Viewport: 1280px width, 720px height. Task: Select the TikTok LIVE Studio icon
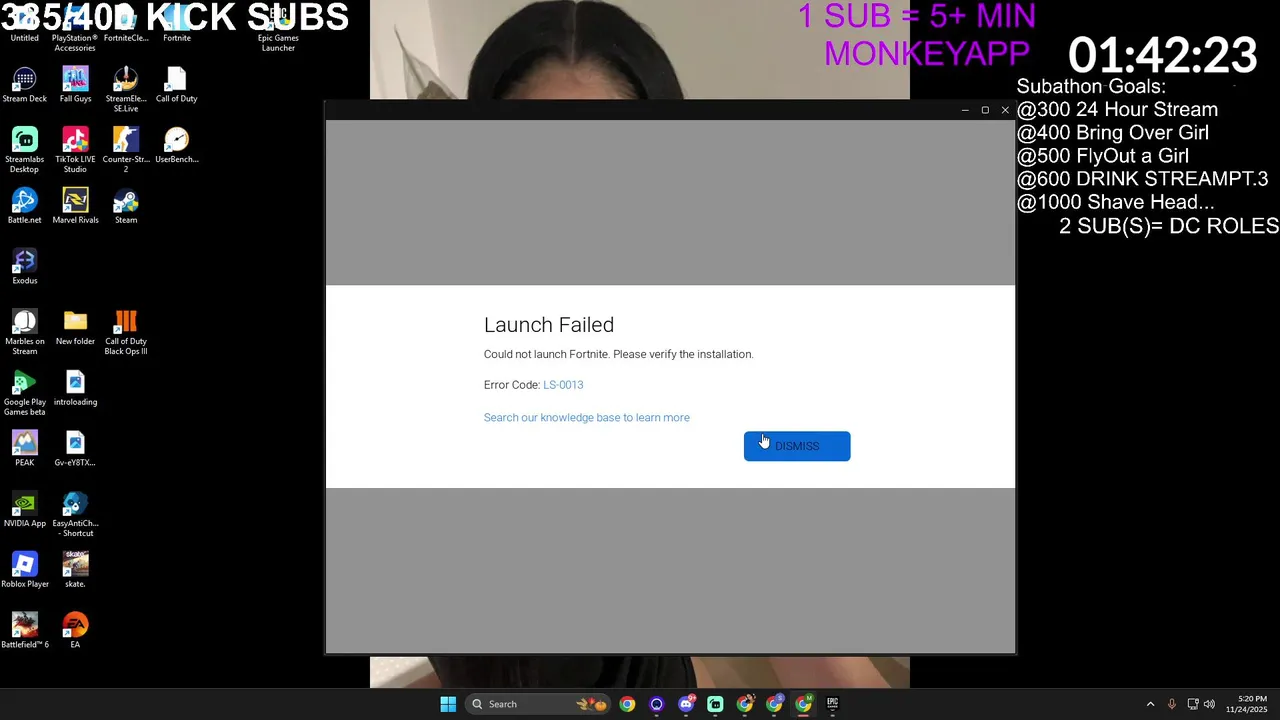pyautogui.click(x=75, y=150)
